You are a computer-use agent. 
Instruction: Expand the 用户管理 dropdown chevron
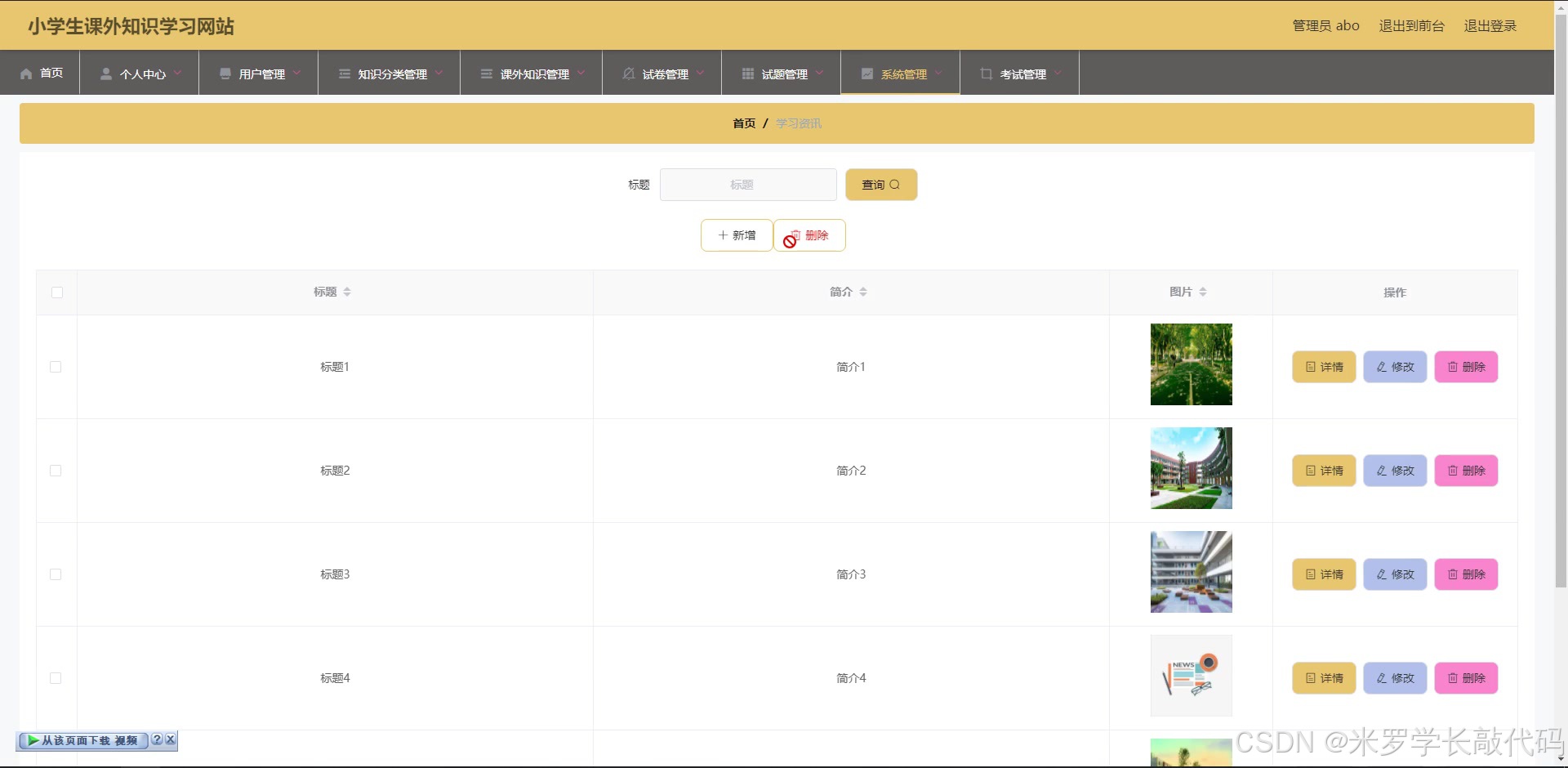(x=296, y=73)
